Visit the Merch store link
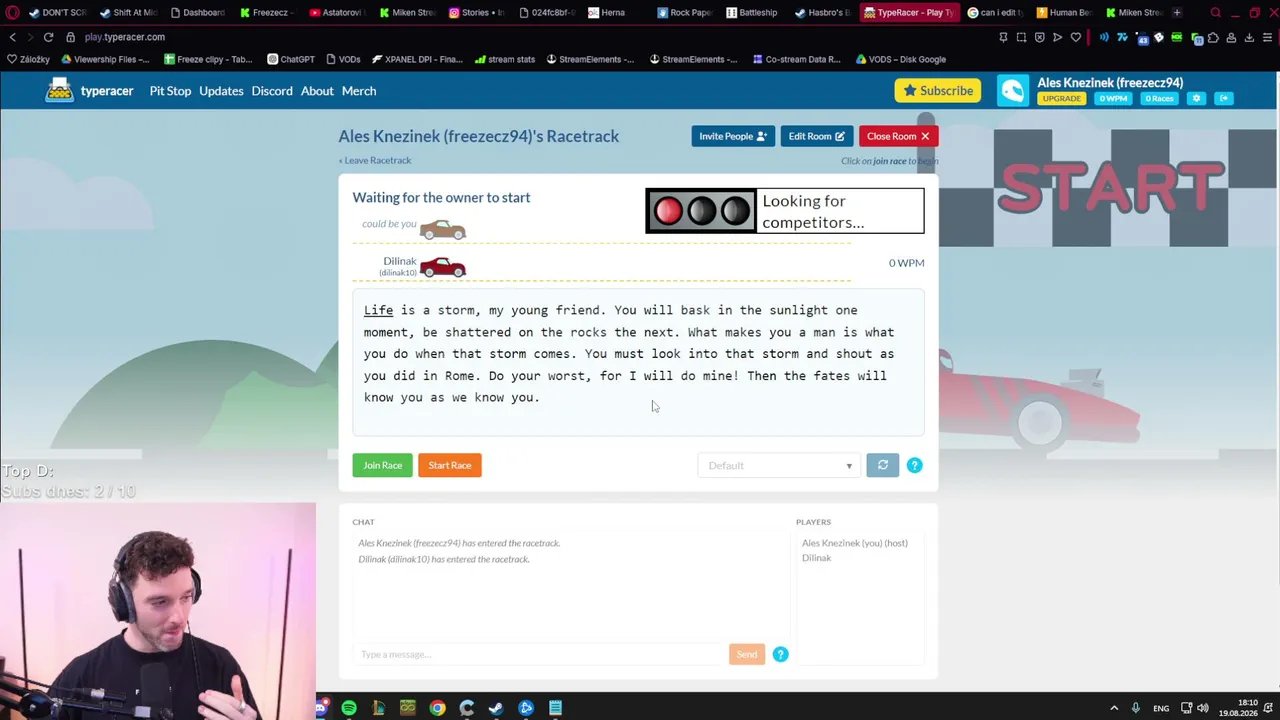The image size is (1280, 720). [x=359, y=91]
